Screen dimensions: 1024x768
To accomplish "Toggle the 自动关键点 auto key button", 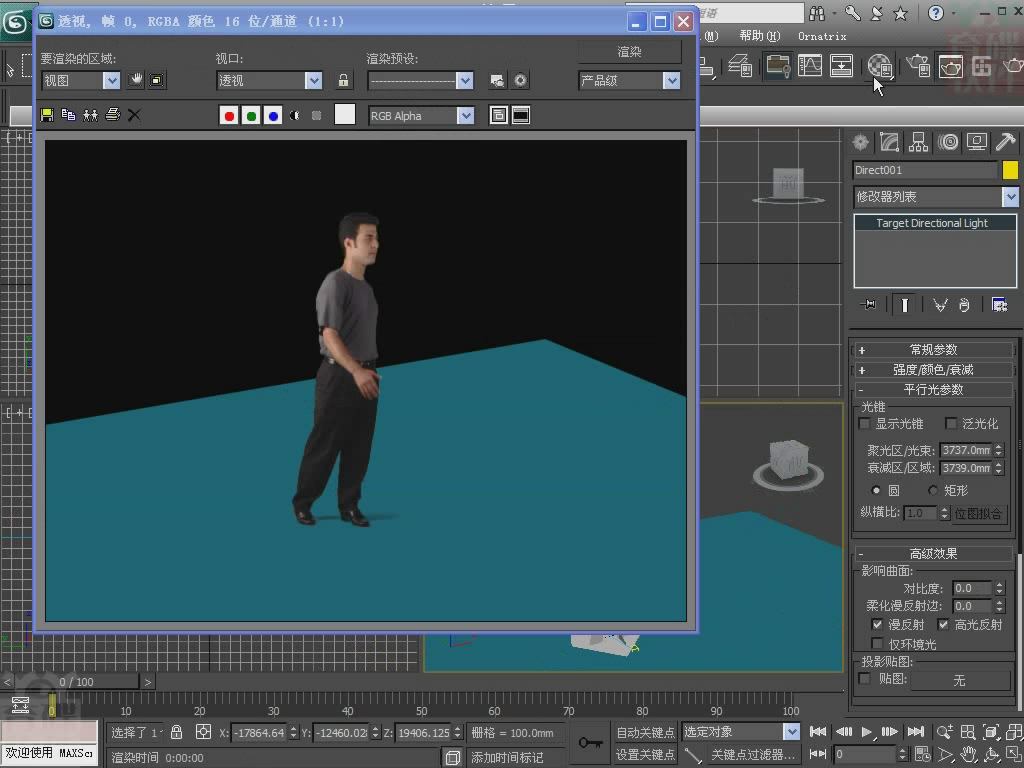I will [x=645, y=732].
